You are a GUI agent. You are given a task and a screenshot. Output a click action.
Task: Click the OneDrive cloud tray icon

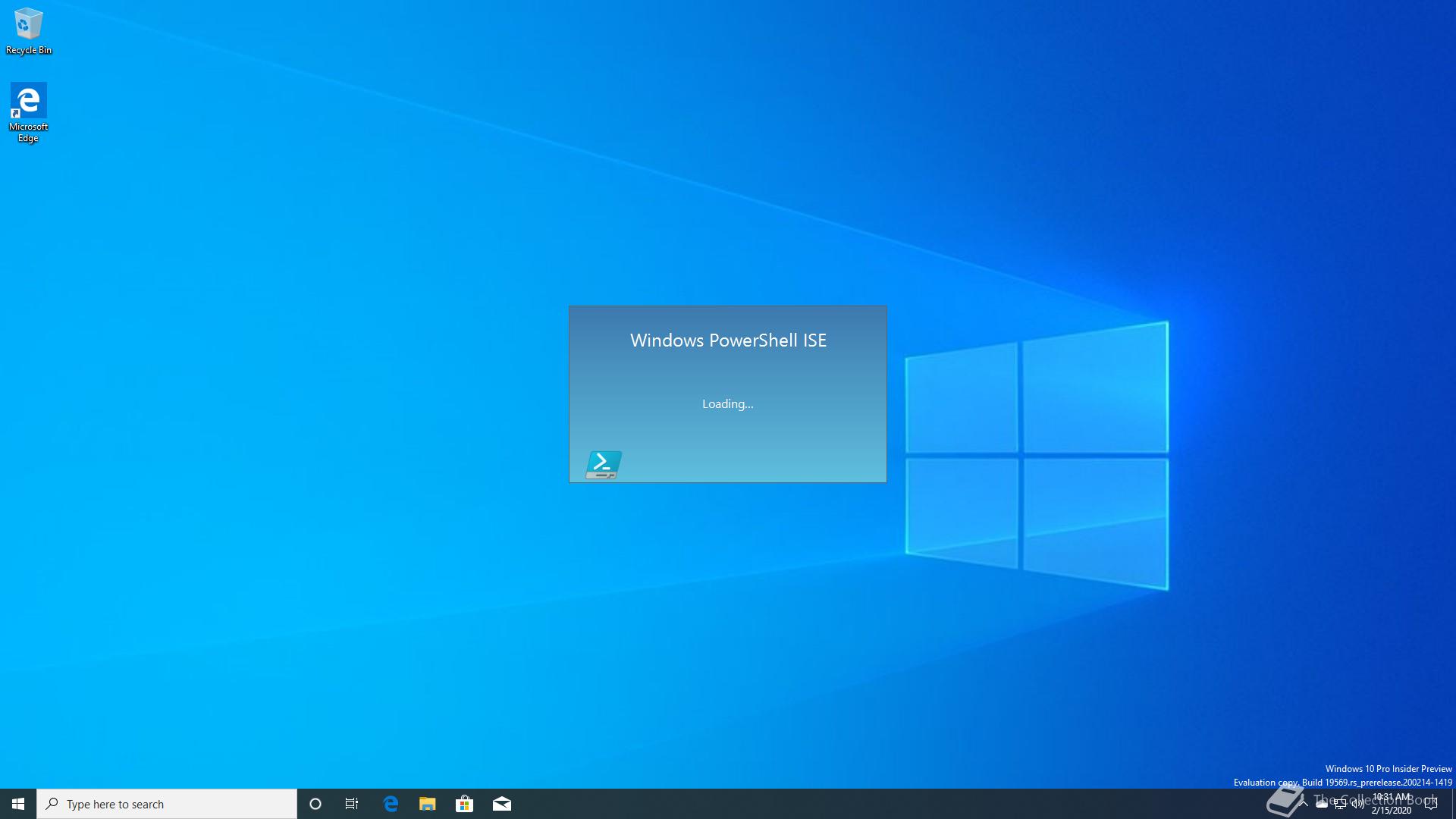pos(1322,804)
